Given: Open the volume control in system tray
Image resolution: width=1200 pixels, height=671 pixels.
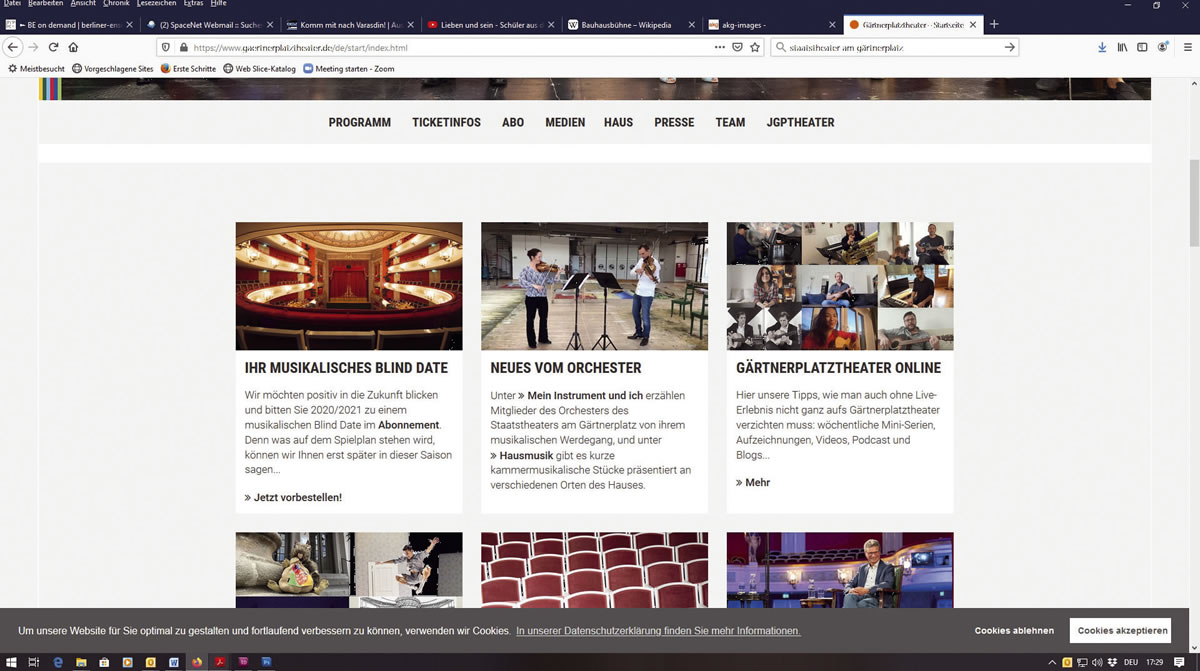Looking at the screenshot, I should pyautogui.click(x=1098, y=662).
